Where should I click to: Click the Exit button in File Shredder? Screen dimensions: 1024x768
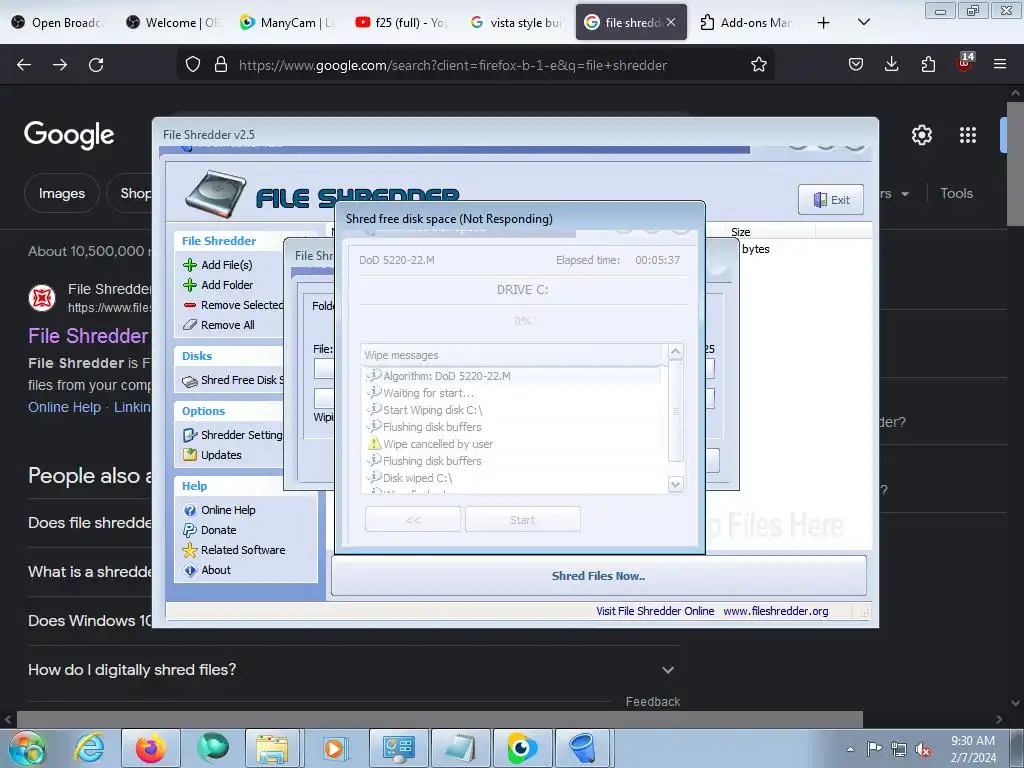point(831,200)
